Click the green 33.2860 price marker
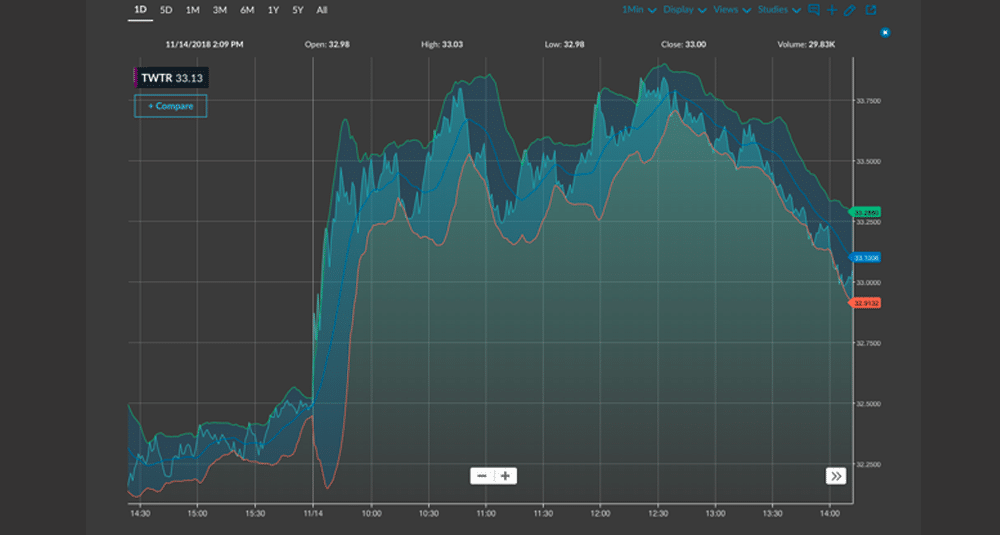 click(x=865, y=212)
